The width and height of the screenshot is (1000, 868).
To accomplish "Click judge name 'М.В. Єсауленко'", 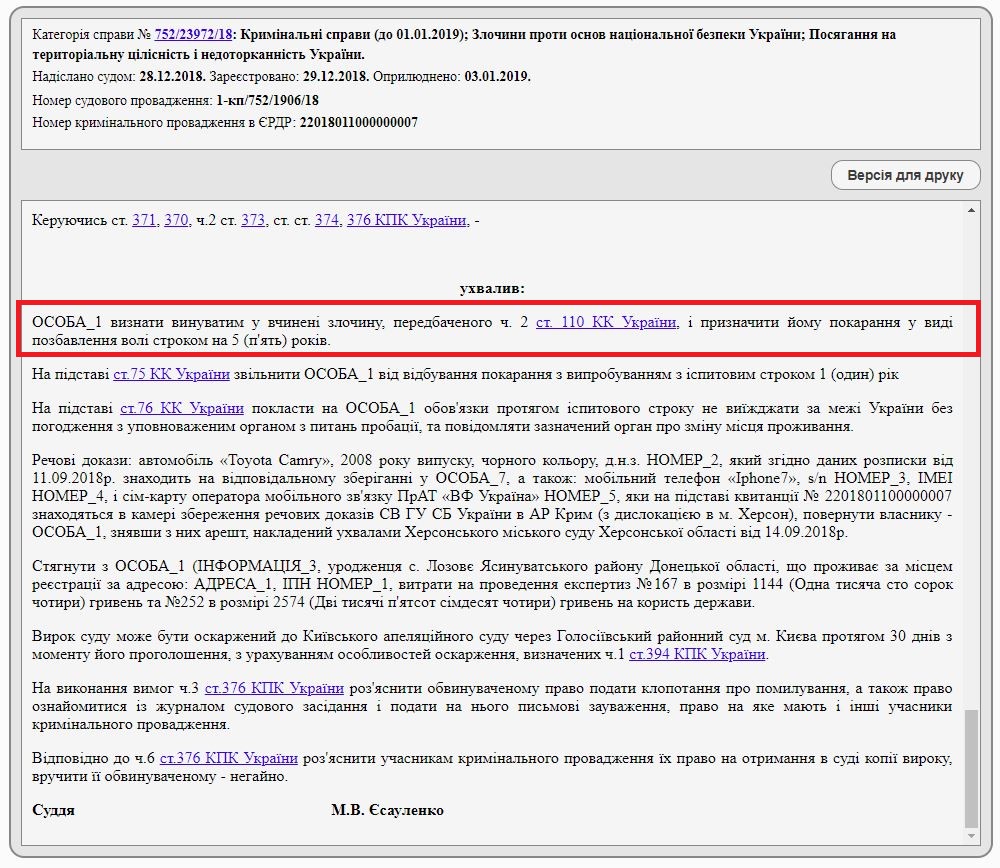I will 387,810.
